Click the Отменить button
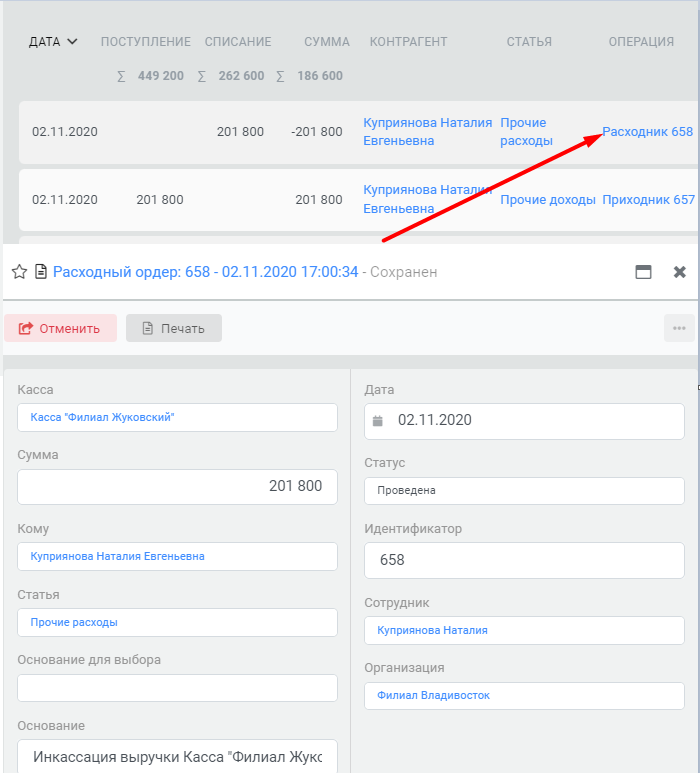Screen dimensions: 700x773 click(x=61, y=328)
